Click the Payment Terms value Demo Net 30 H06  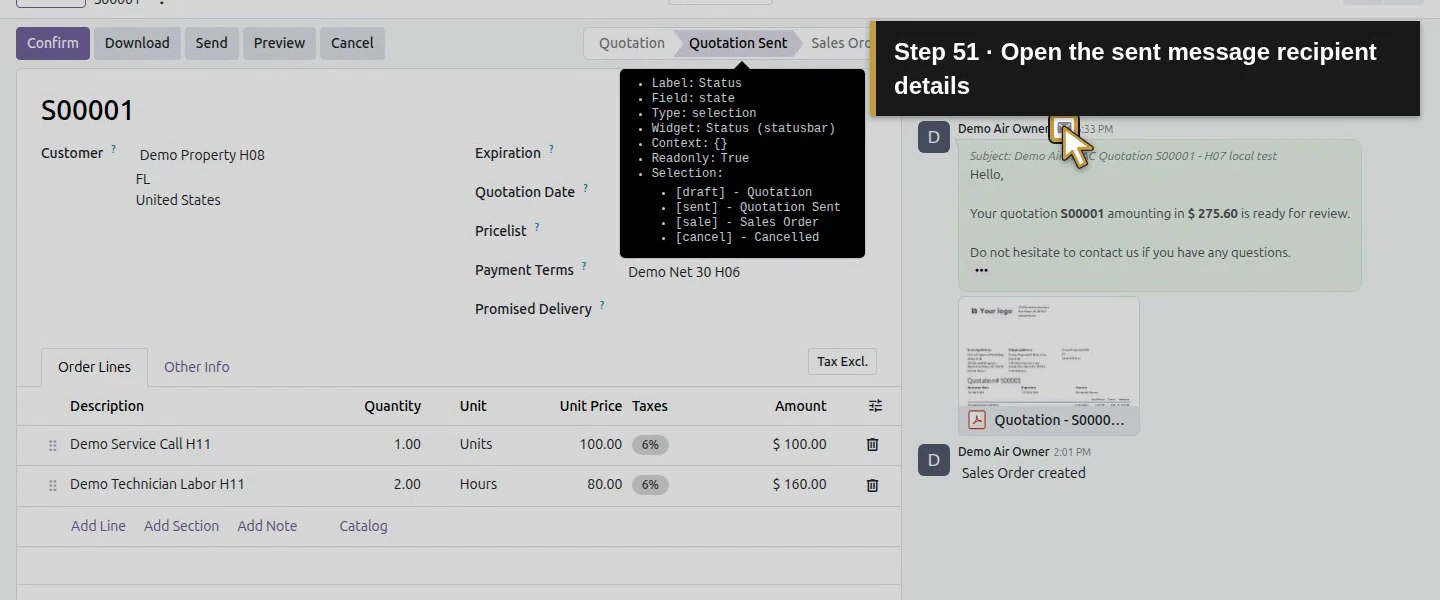684,272
